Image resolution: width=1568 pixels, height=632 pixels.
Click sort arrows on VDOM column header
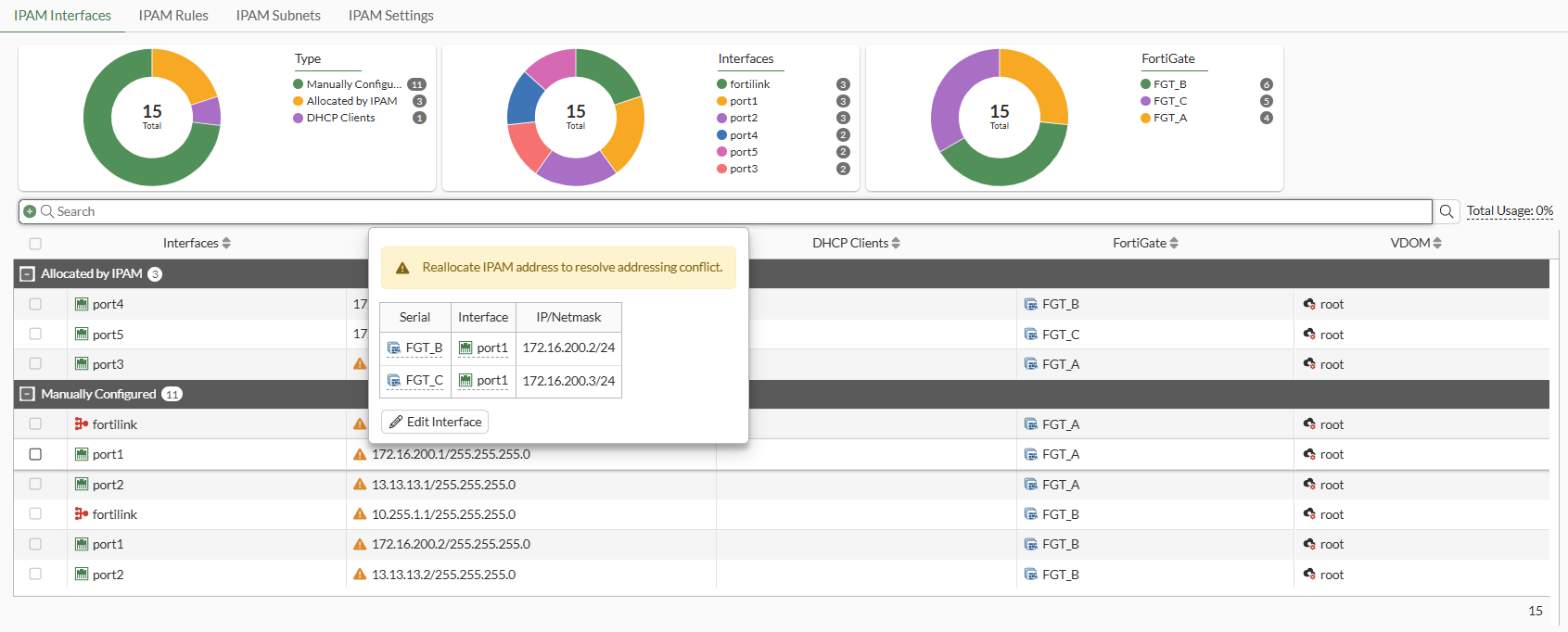click(x=1437, y=243)
